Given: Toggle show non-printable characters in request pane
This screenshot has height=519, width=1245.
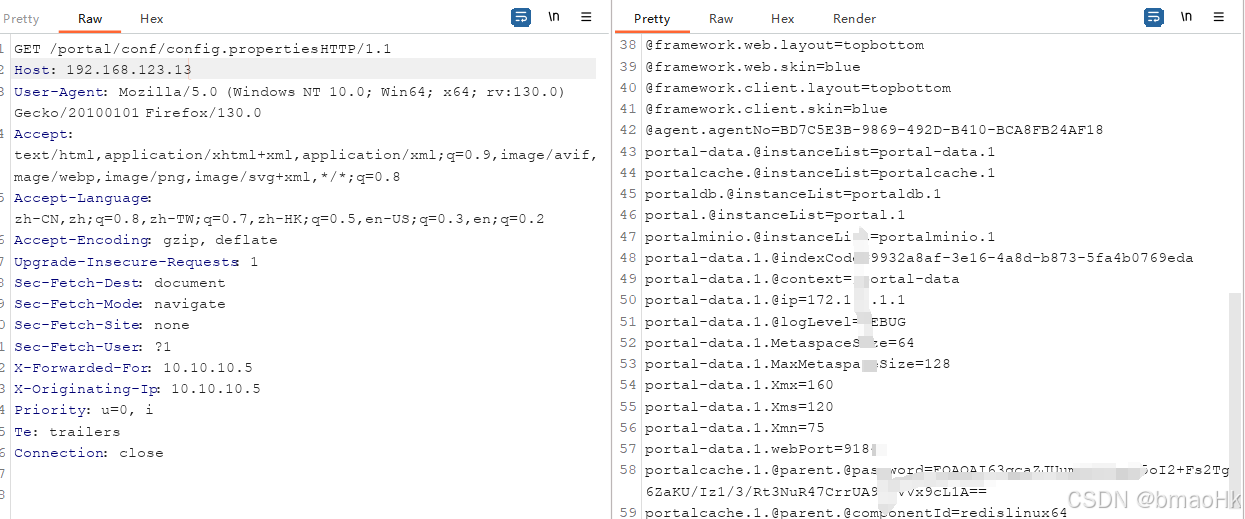Looking at the screenshot, I should coord(554,17).
